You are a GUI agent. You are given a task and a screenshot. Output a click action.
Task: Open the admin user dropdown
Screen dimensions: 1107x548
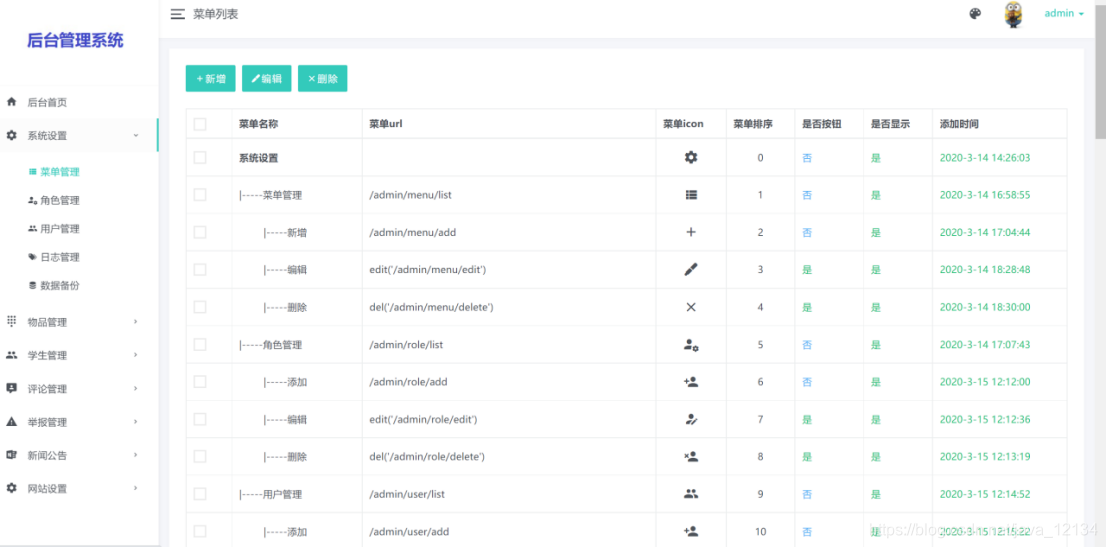1064,13
